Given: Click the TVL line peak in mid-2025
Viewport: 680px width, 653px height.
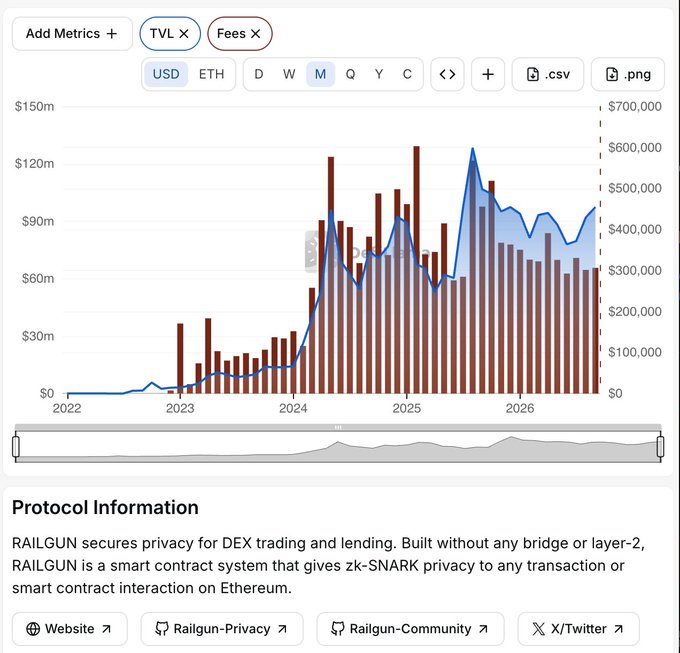Looking at the screenshot, I should pyautogui.click(x=473, y=149).
